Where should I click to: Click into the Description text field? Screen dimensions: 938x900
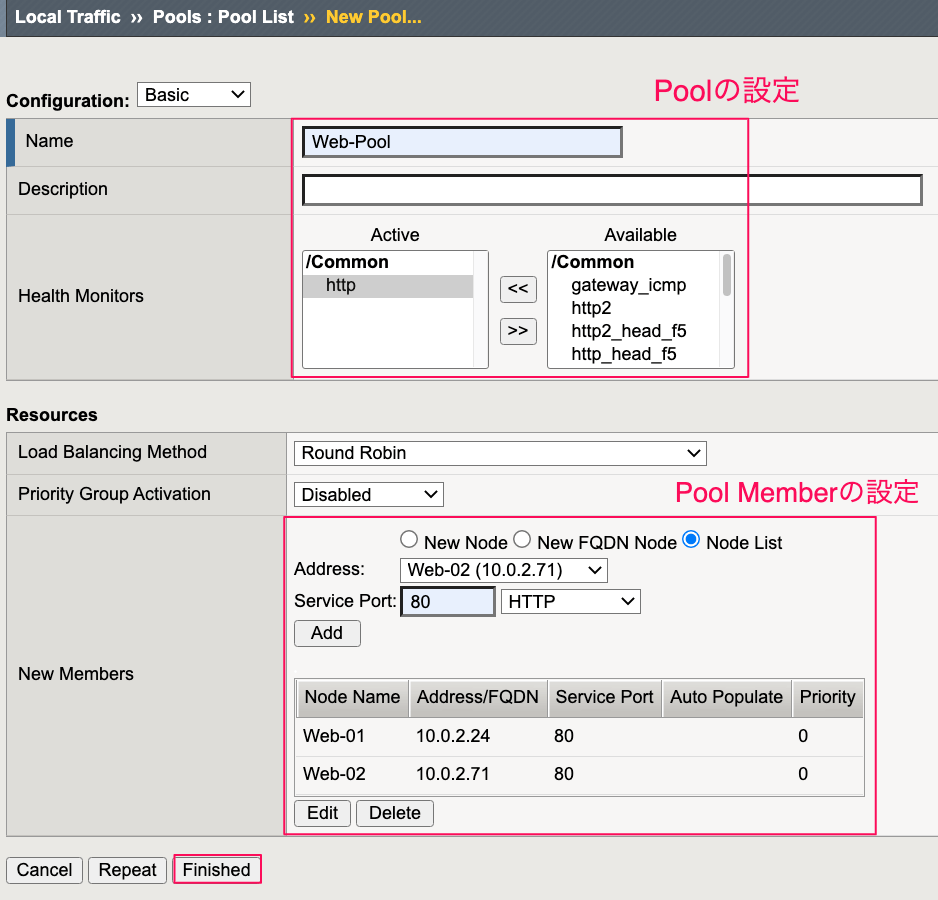point(612,190)
